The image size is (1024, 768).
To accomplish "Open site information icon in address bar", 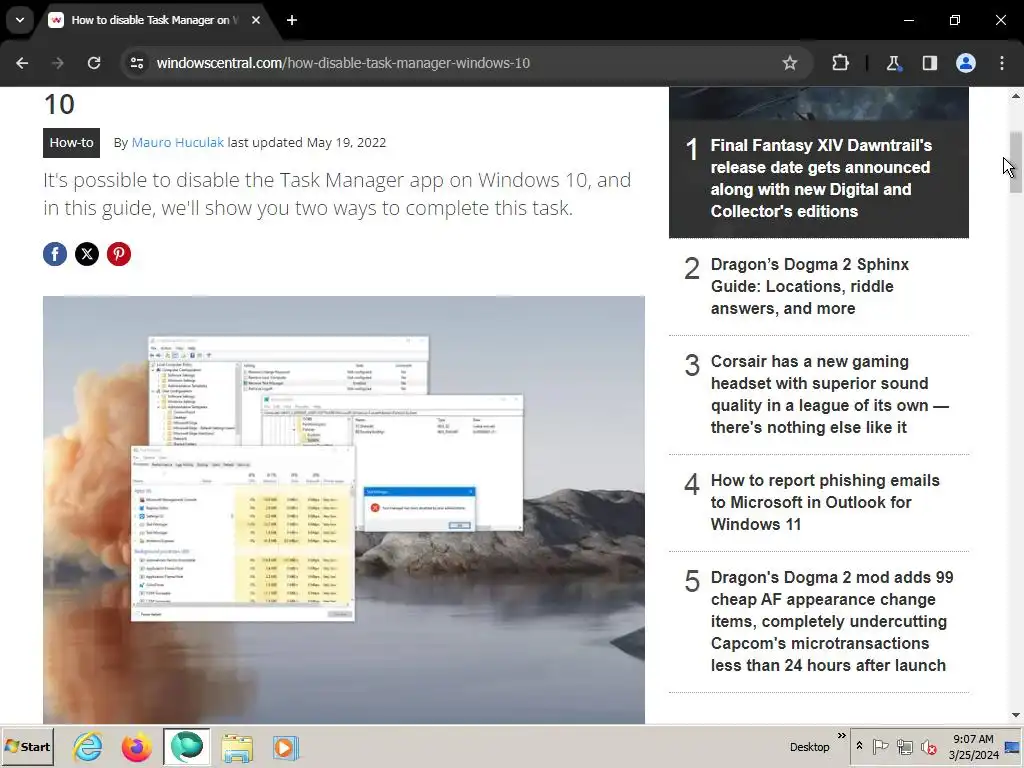I will coord(136,63).
